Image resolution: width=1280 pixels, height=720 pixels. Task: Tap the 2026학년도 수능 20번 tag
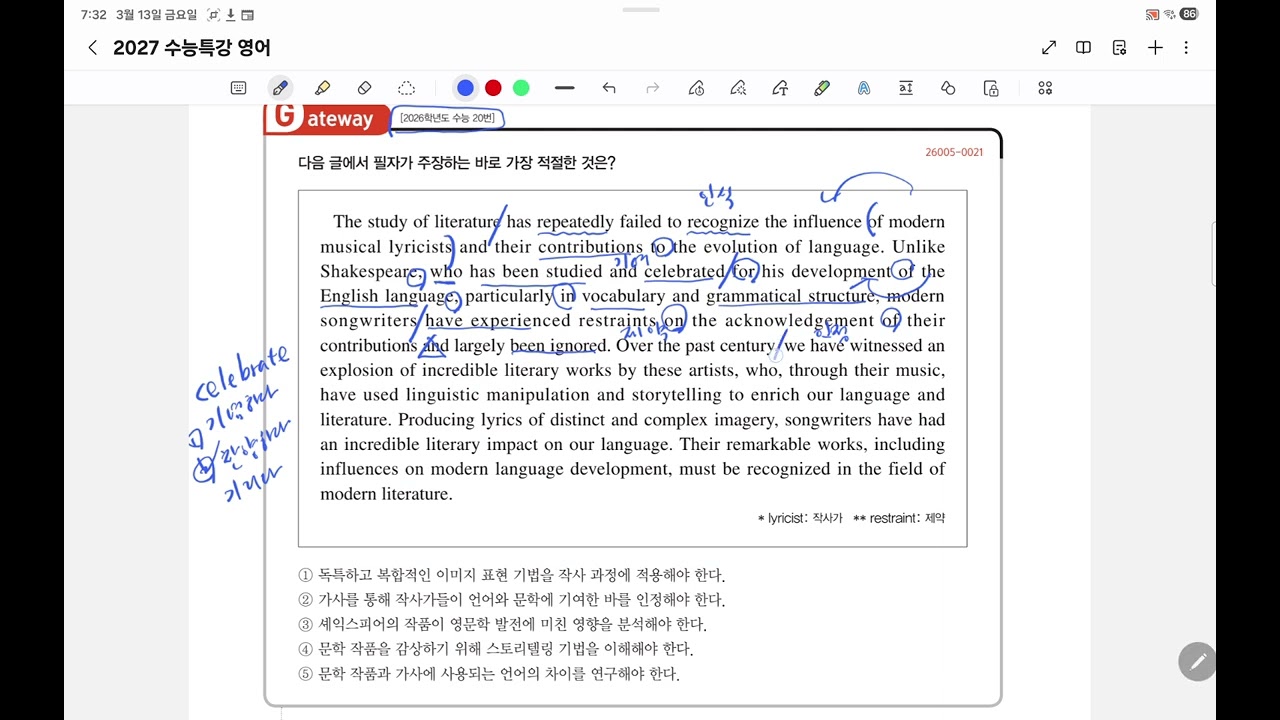(447, 118)
